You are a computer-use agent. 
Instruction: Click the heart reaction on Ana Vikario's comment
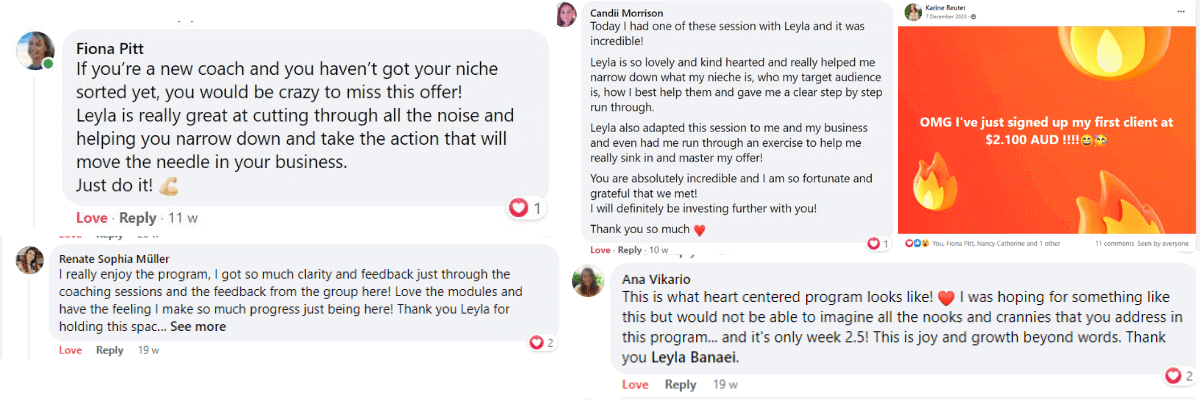[x=1173, y=376]
